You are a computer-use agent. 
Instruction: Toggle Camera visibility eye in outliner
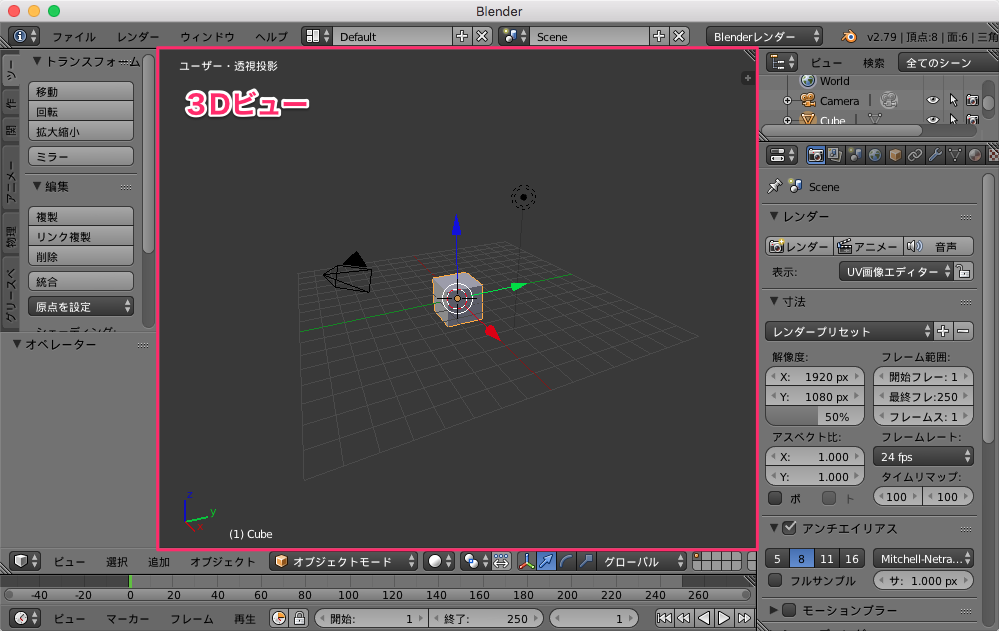[x=933, y=100]
